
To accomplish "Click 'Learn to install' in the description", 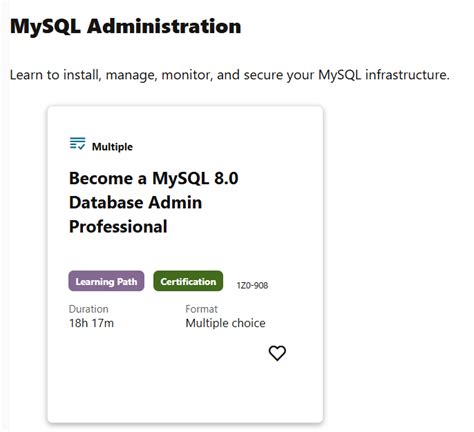I will (55, 75).
